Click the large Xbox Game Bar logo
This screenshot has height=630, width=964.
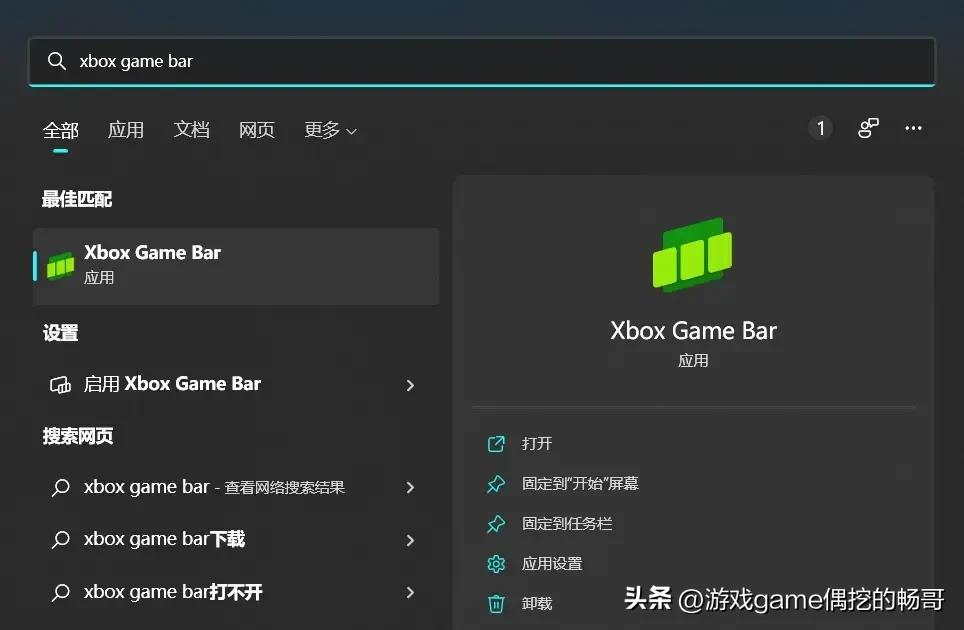[x=692, y=254]
